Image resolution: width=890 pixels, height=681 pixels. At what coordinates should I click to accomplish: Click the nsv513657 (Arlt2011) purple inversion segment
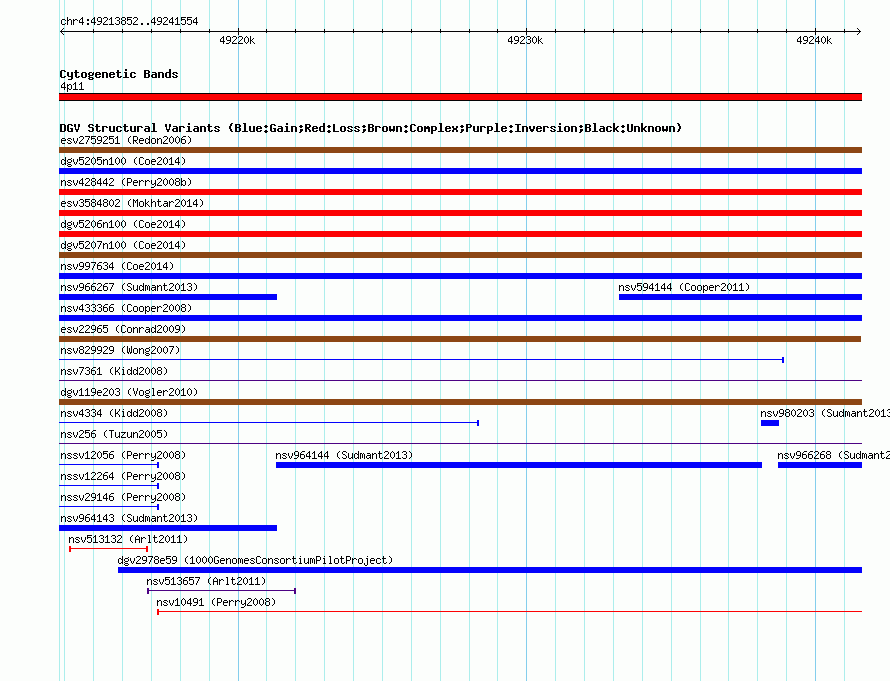click(x=221, y=591)
